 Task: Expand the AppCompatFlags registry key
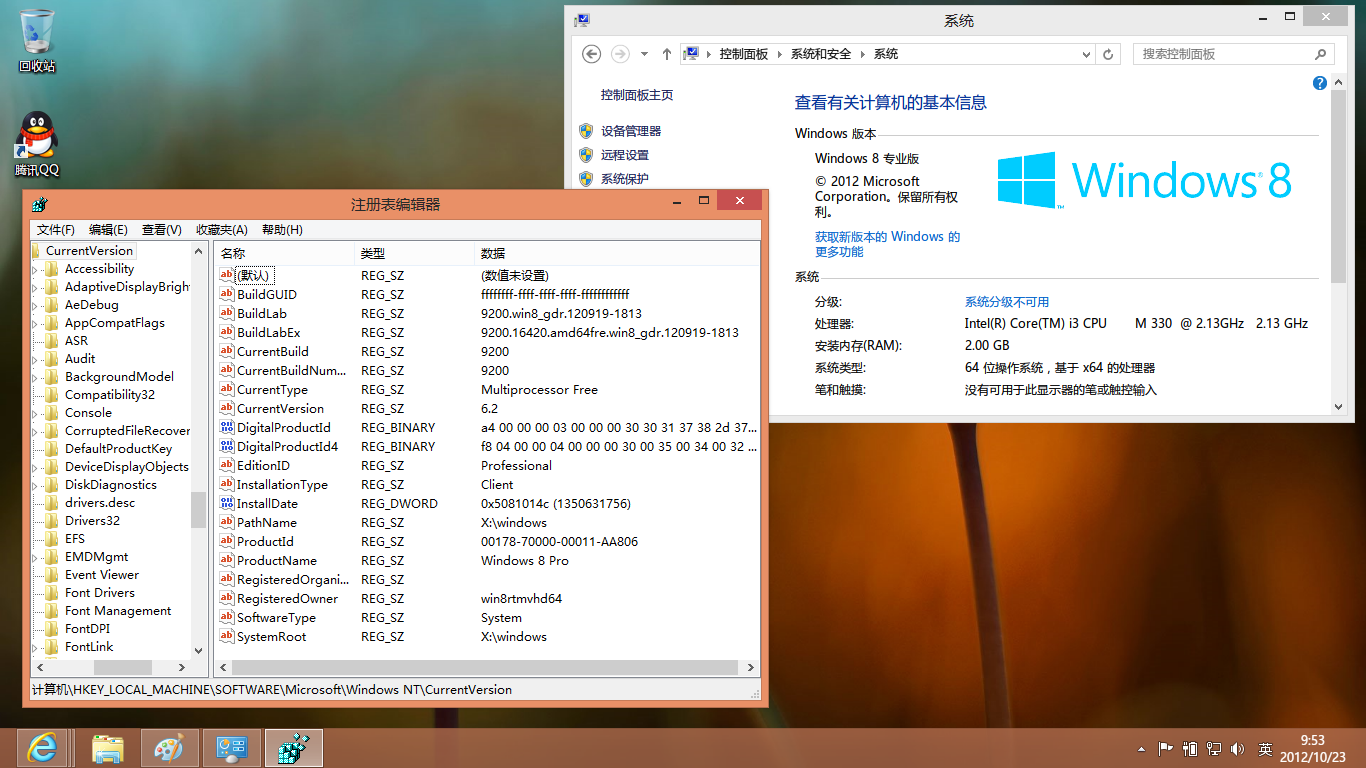(36, 323)
